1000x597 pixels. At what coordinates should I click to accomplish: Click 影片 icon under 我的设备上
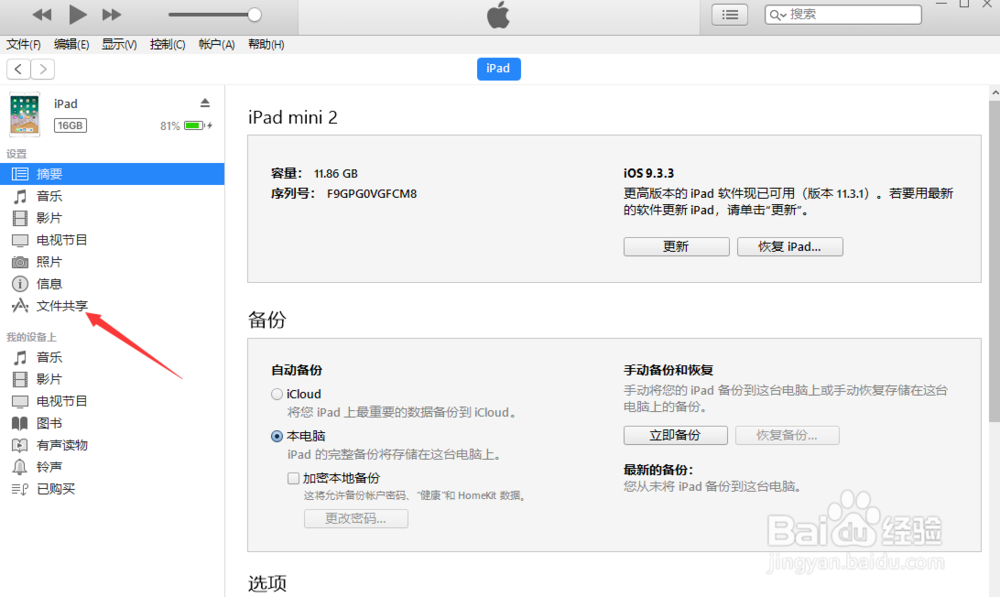tap(20, 380)
